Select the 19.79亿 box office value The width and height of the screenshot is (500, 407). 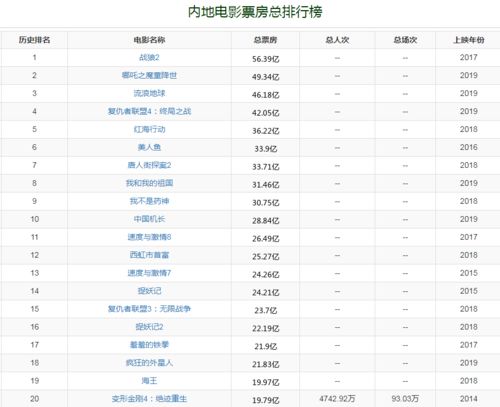[265, 401]
